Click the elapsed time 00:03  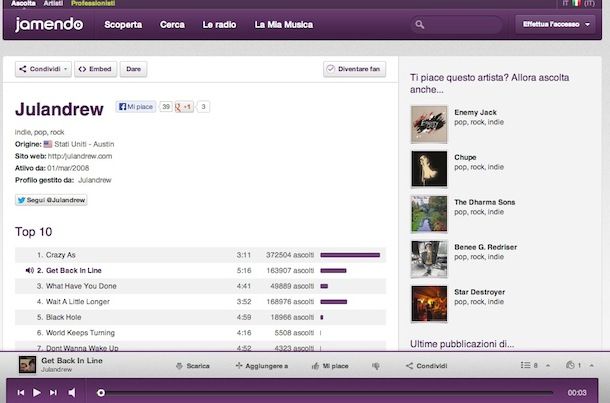pyautogui.click(x=577, y=392)
